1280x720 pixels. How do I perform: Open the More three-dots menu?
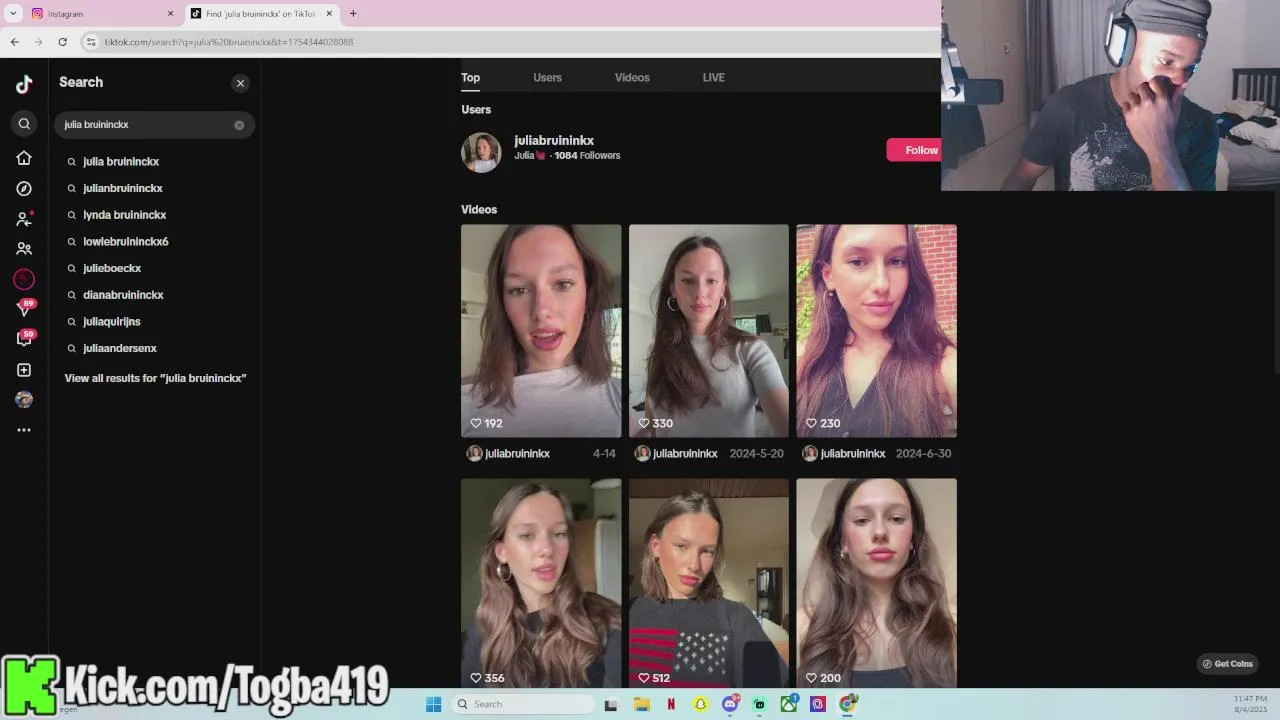pyautogui.click(x=24, y=430)
